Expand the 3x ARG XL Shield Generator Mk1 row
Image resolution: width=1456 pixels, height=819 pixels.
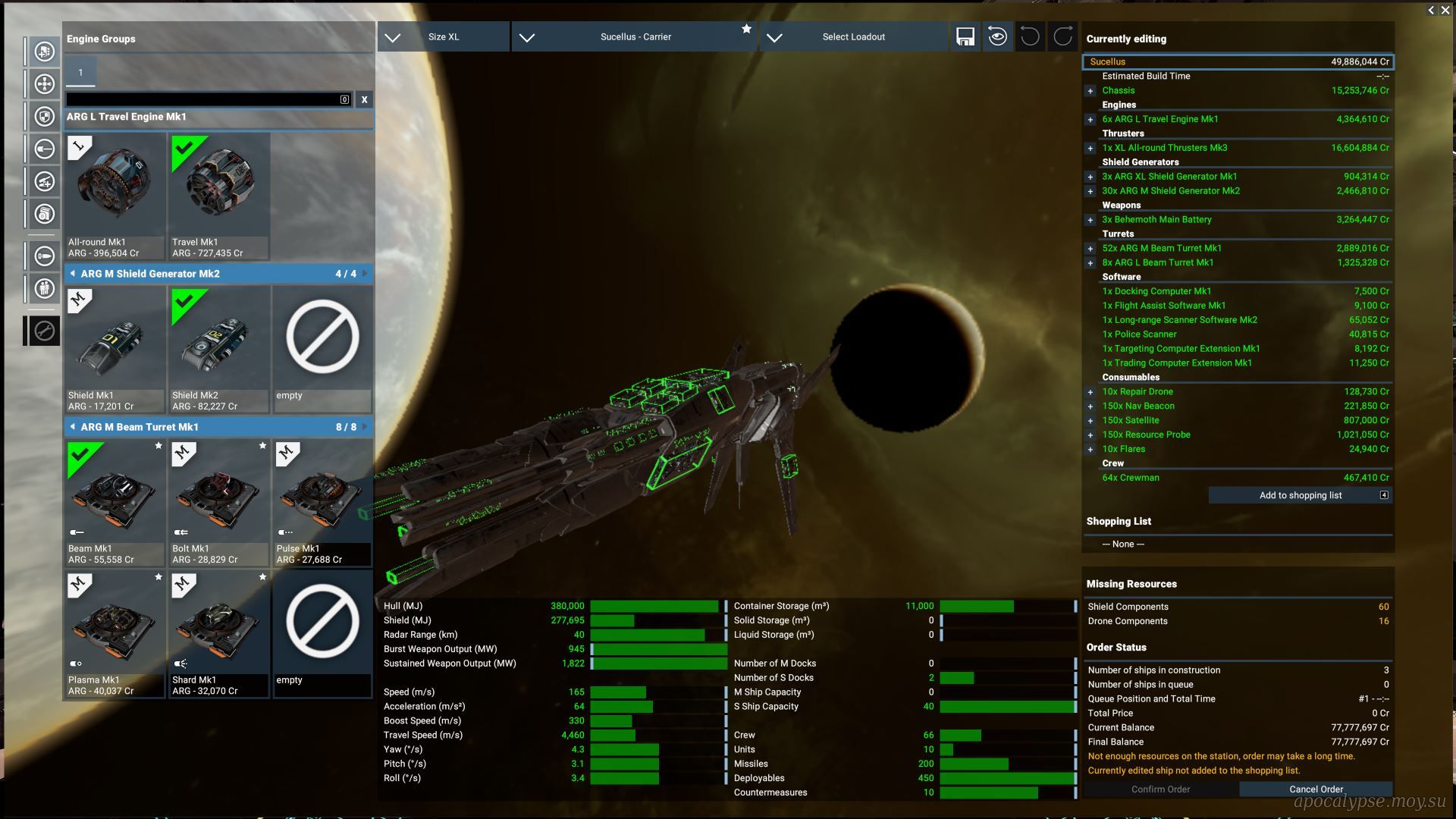pos(1090,177)
